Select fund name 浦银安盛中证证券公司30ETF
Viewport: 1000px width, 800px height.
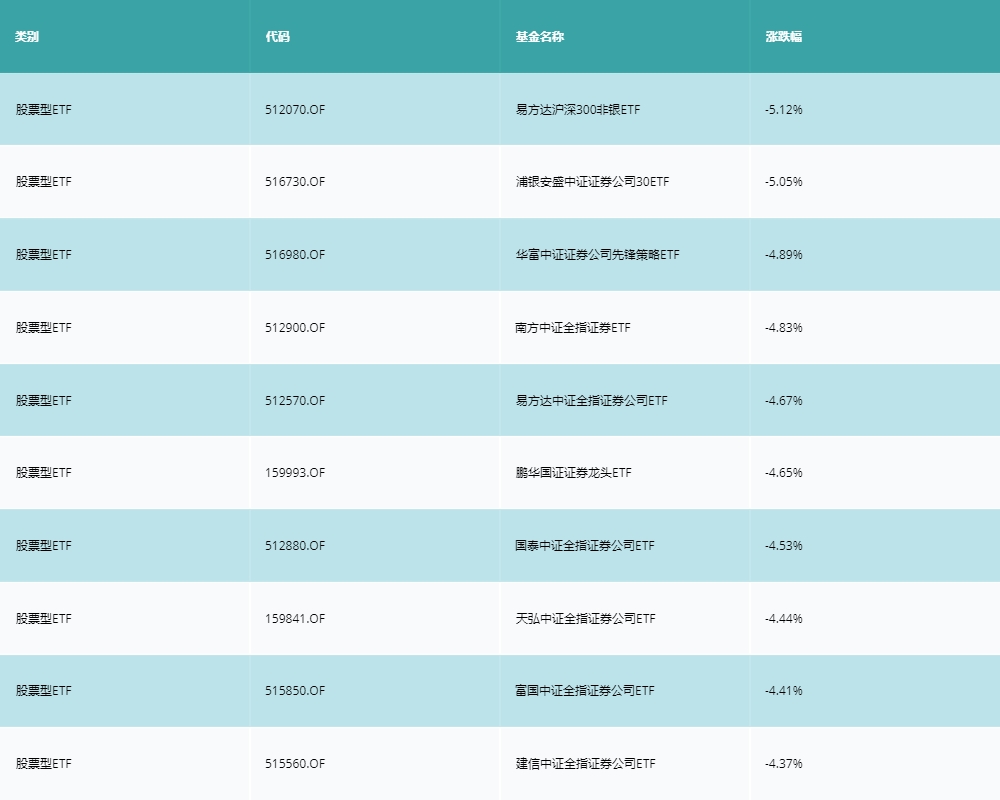592,182
